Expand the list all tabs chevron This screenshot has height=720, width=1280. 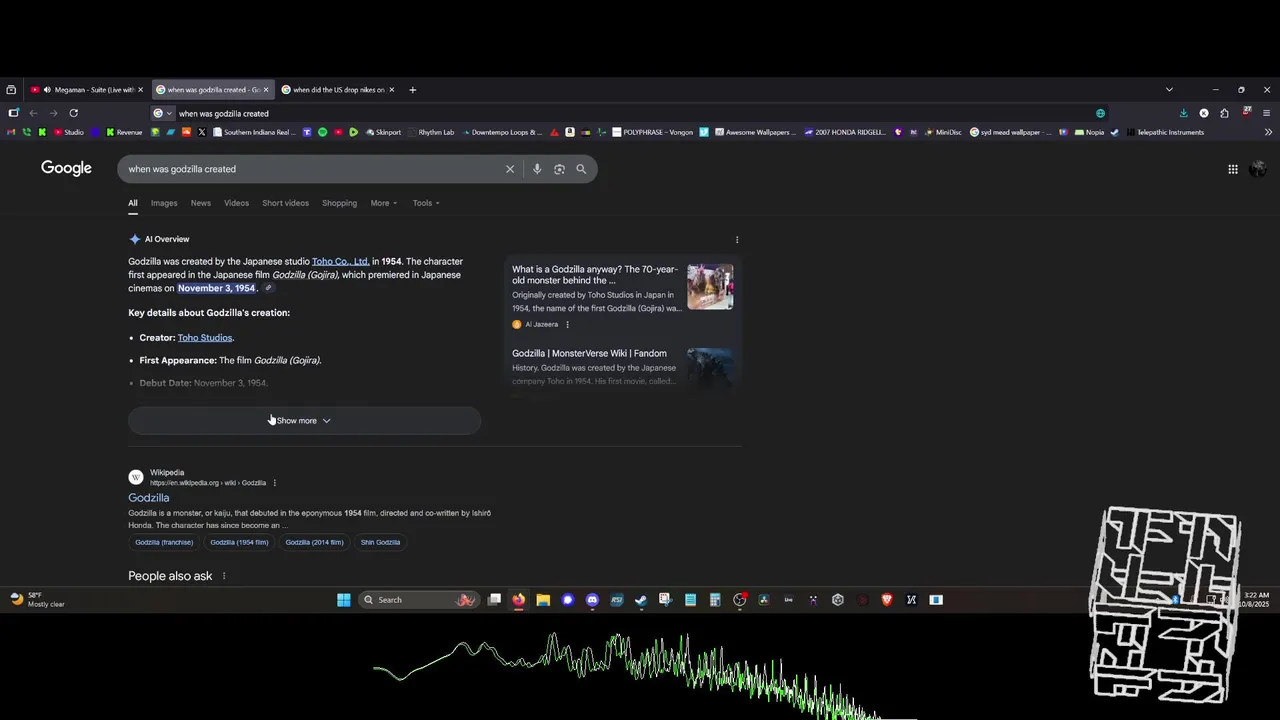click(x=1169, y=90)
